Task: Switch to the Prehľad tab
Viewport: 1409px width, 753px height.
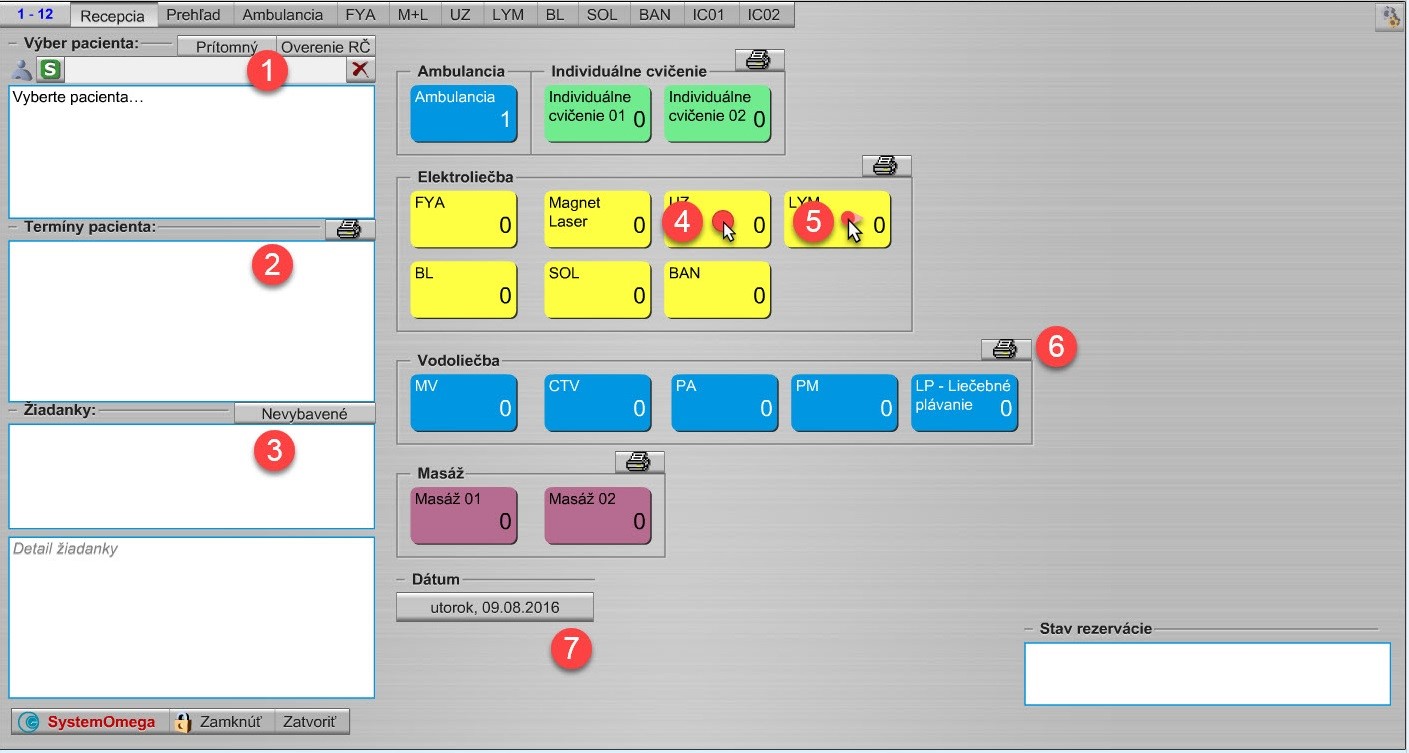Action: pyautogui.click(x=195, y=15)
